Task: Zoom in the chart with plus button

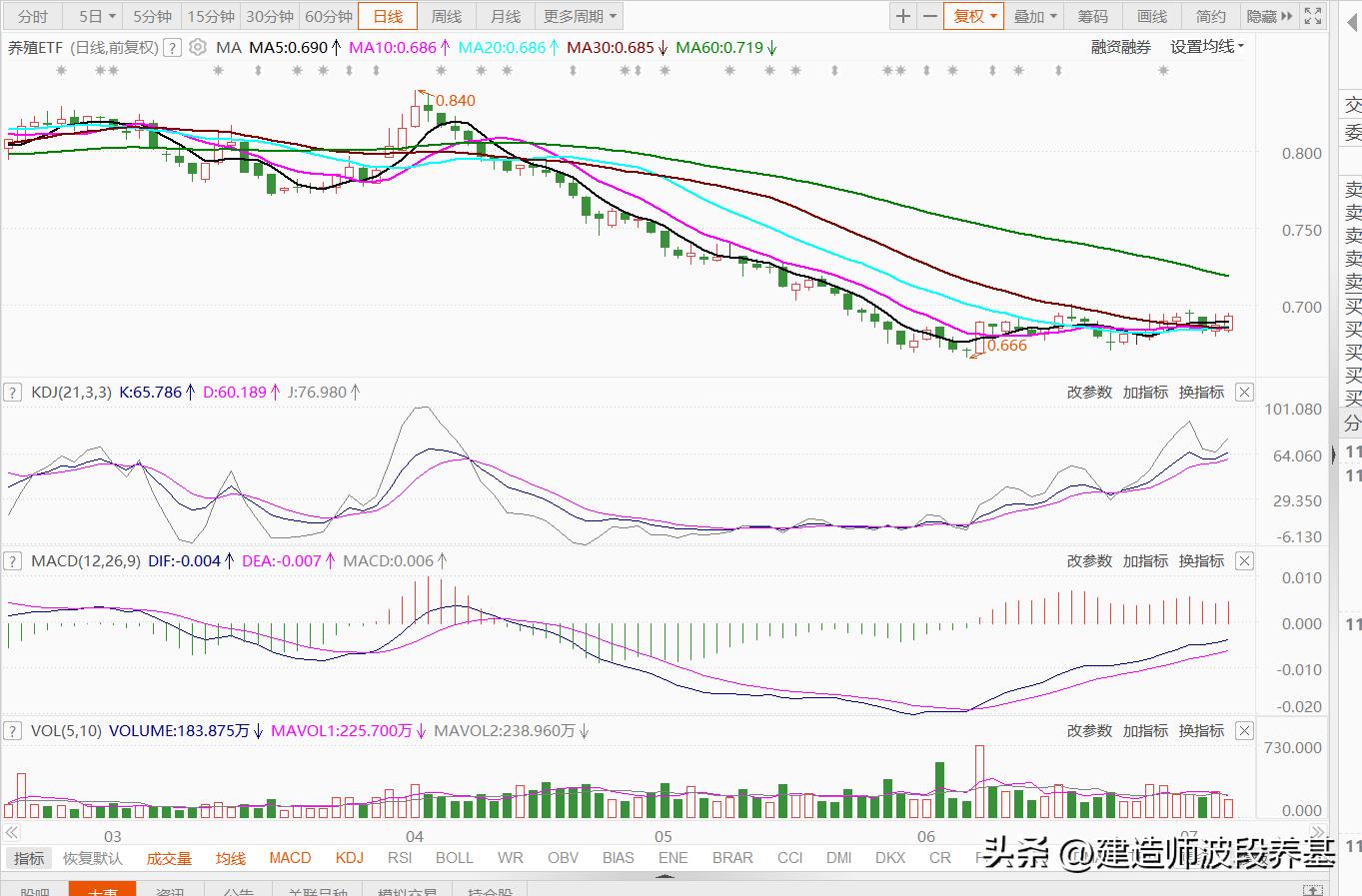Action: click(903, 16)
